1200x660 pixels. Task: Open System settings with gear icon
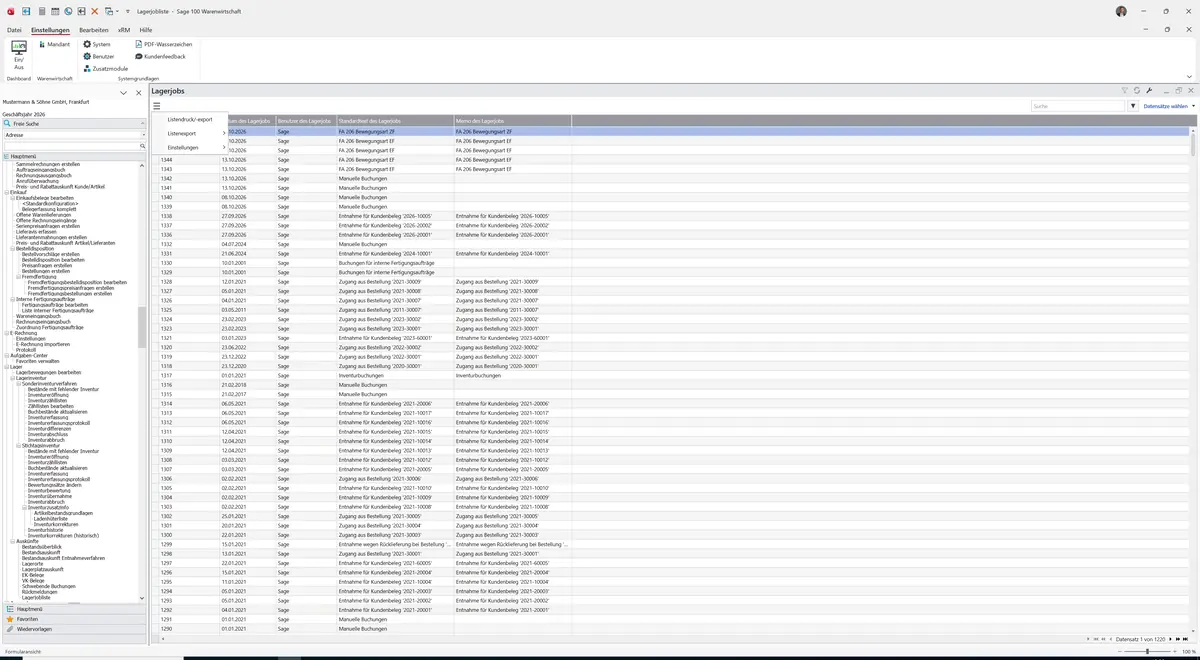(97, 45)
